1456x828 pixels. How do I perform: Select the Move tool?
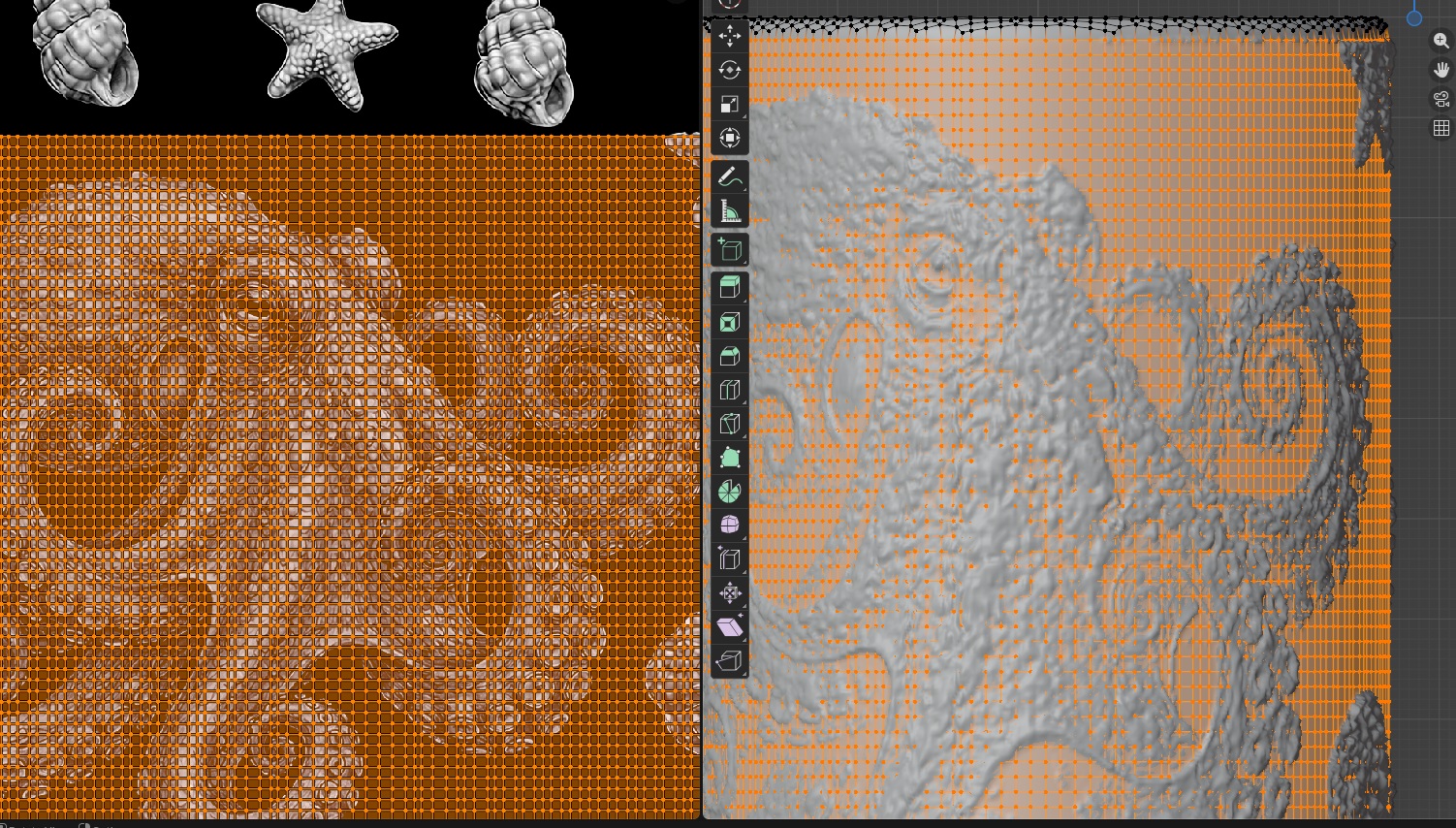click(x=729, y=36)
